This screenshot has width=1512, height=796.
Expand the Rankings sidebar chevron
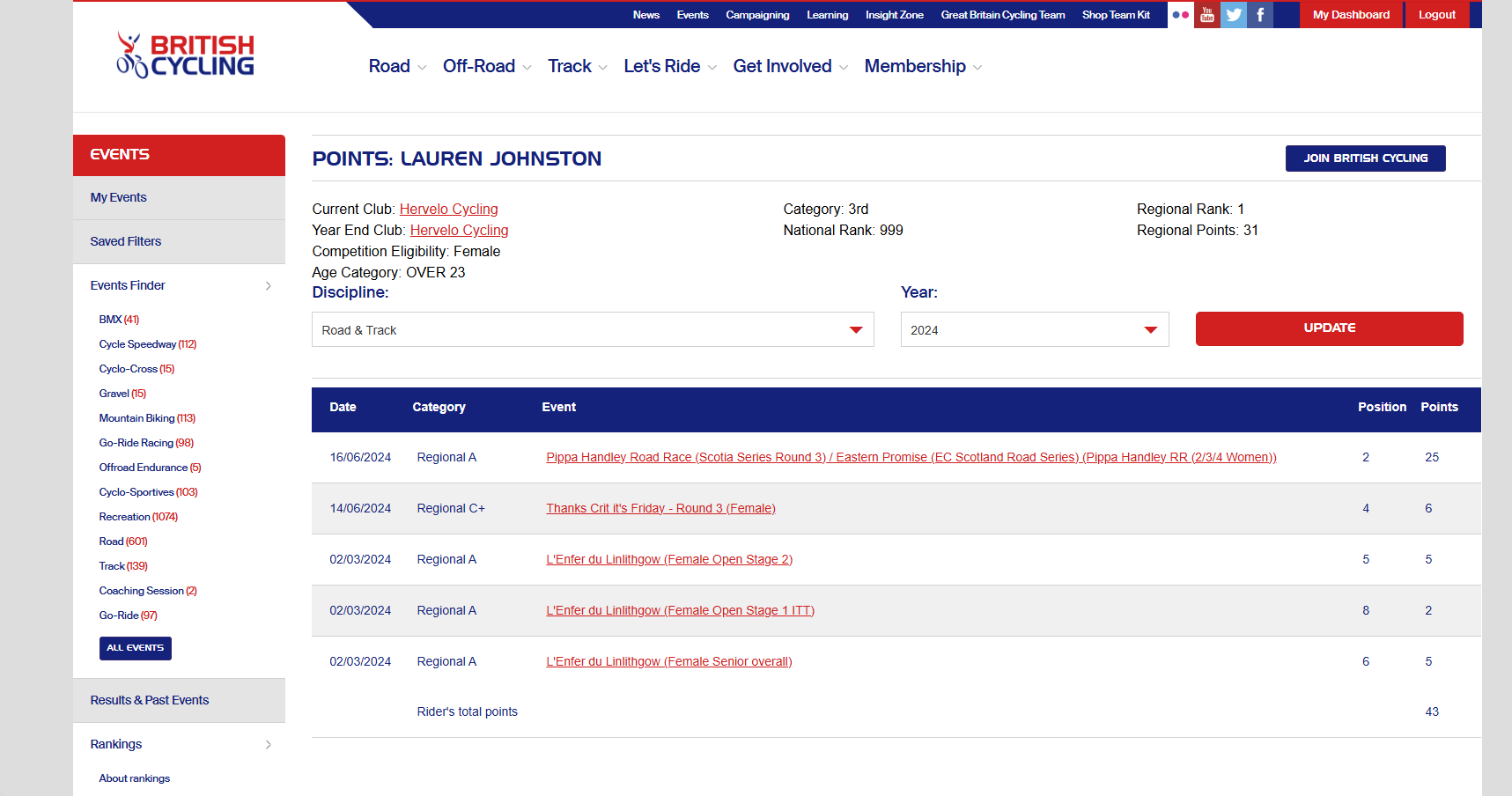tap(269, 745)
